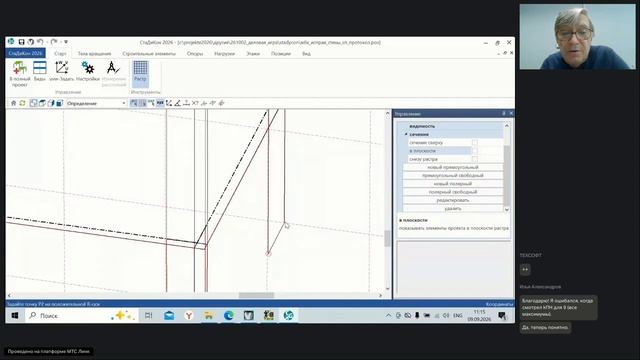Click the second highlighted snap mode icon
640x360 pixels.
142,103
